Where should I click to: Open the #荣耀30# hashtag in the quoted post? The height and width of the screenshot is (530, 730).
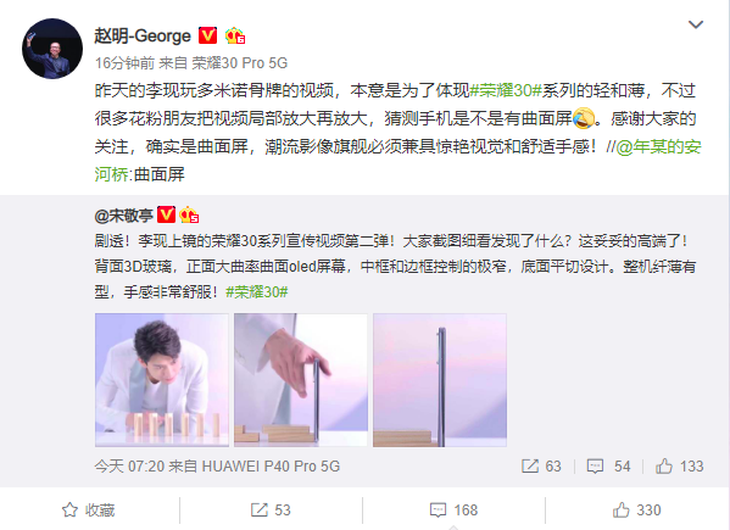point(257,292)
